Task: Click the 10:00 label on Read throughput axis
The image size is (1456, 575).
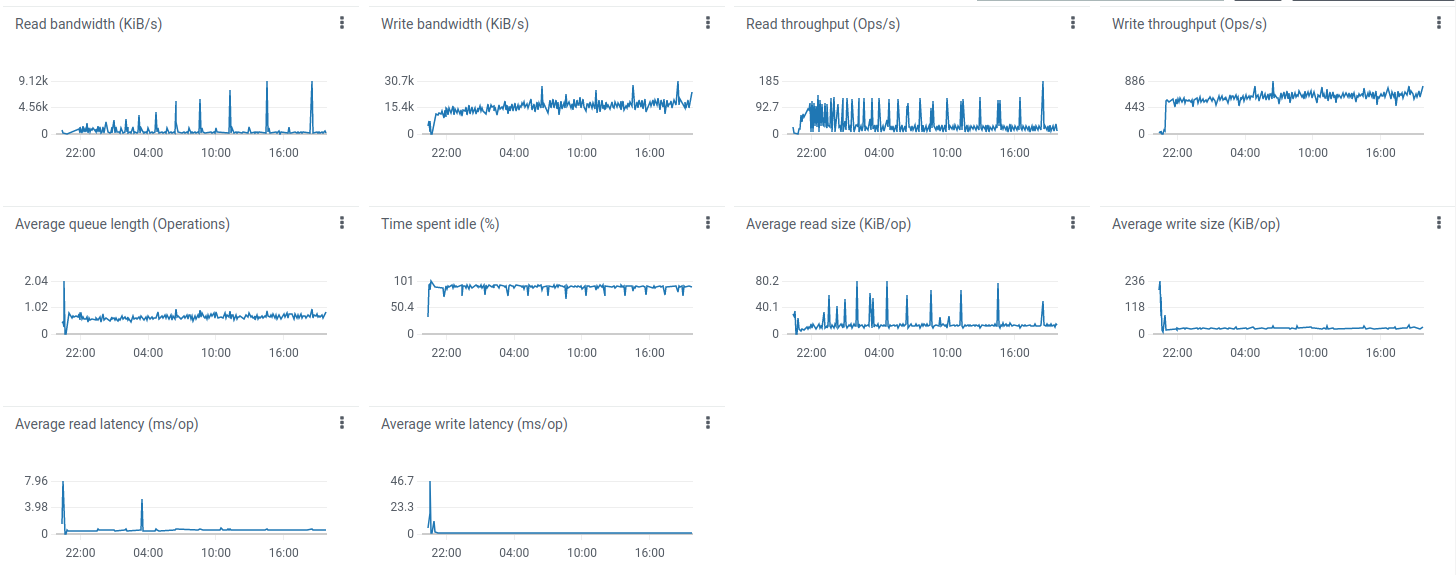Action: [x=947, y=153]
